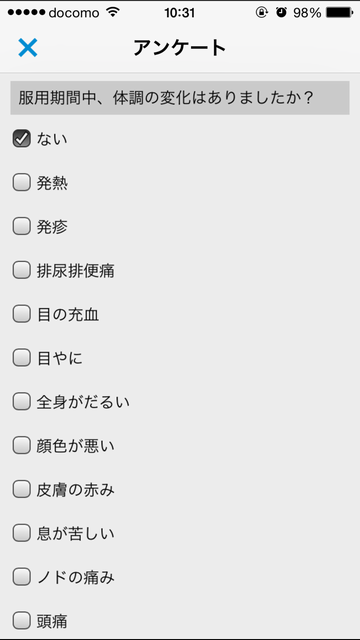Image resolution: width=360 pixels, height=640 pixels.
Task: Check the 発熱 checkbox
Action: click(x=22, y=182)
